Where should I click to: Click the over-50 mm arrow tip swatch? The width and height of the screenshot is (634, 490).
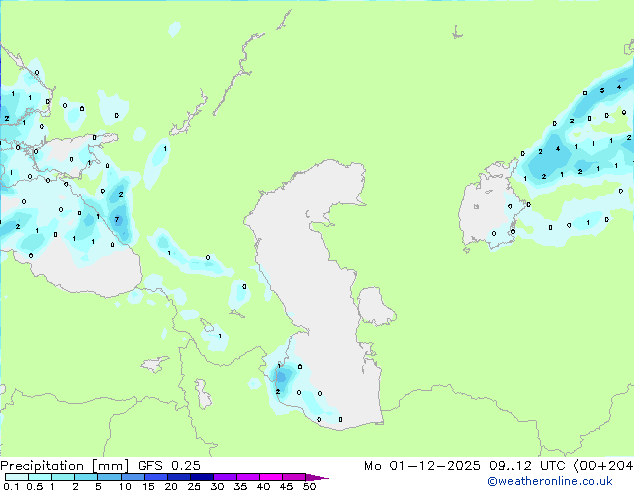tap(317, 477)
